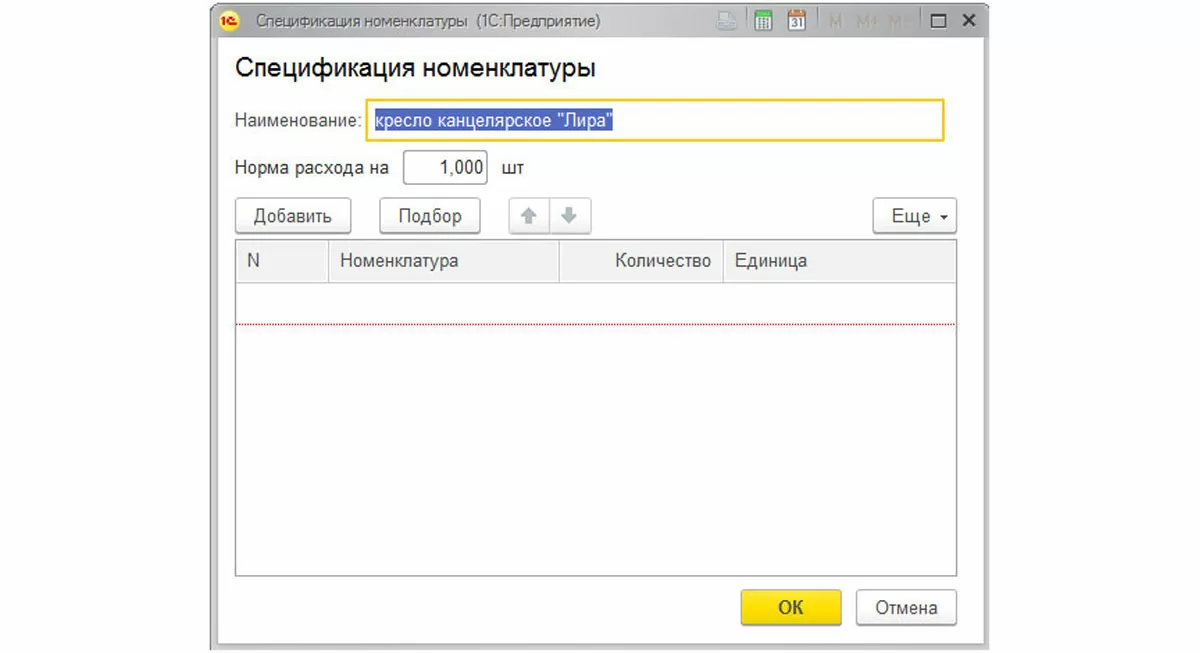The height and width of the screenshot is (653, 1200).
Task: Cancel using the Отмена button
Action: 906,607
